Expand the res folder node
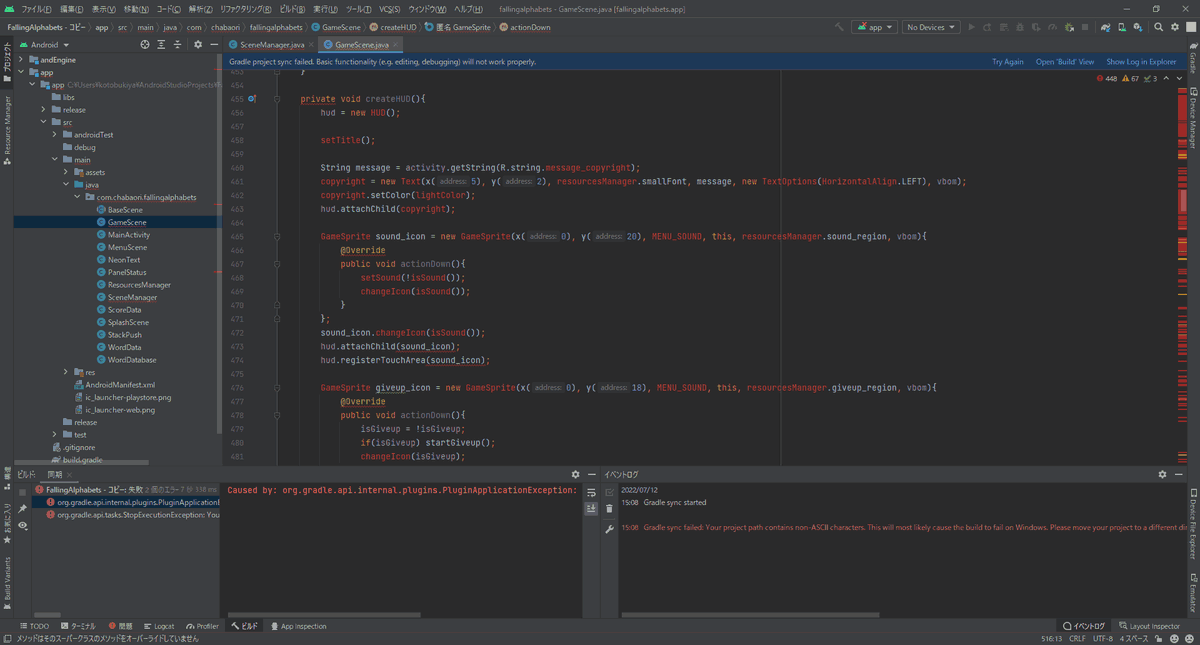Viewport: 1200px width, 645px height. 66,372
